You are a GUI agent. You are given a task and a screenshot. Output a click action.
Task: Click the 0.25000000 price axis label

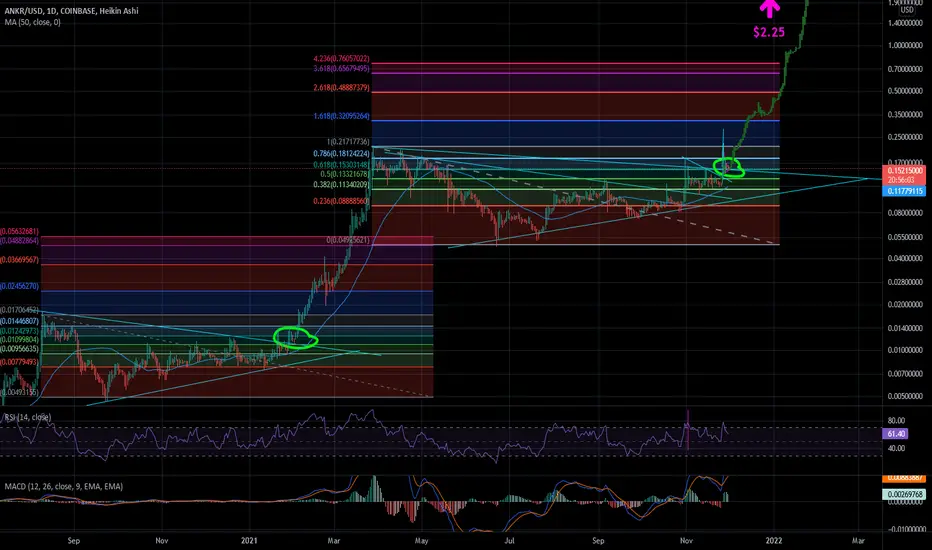[905, 137]
